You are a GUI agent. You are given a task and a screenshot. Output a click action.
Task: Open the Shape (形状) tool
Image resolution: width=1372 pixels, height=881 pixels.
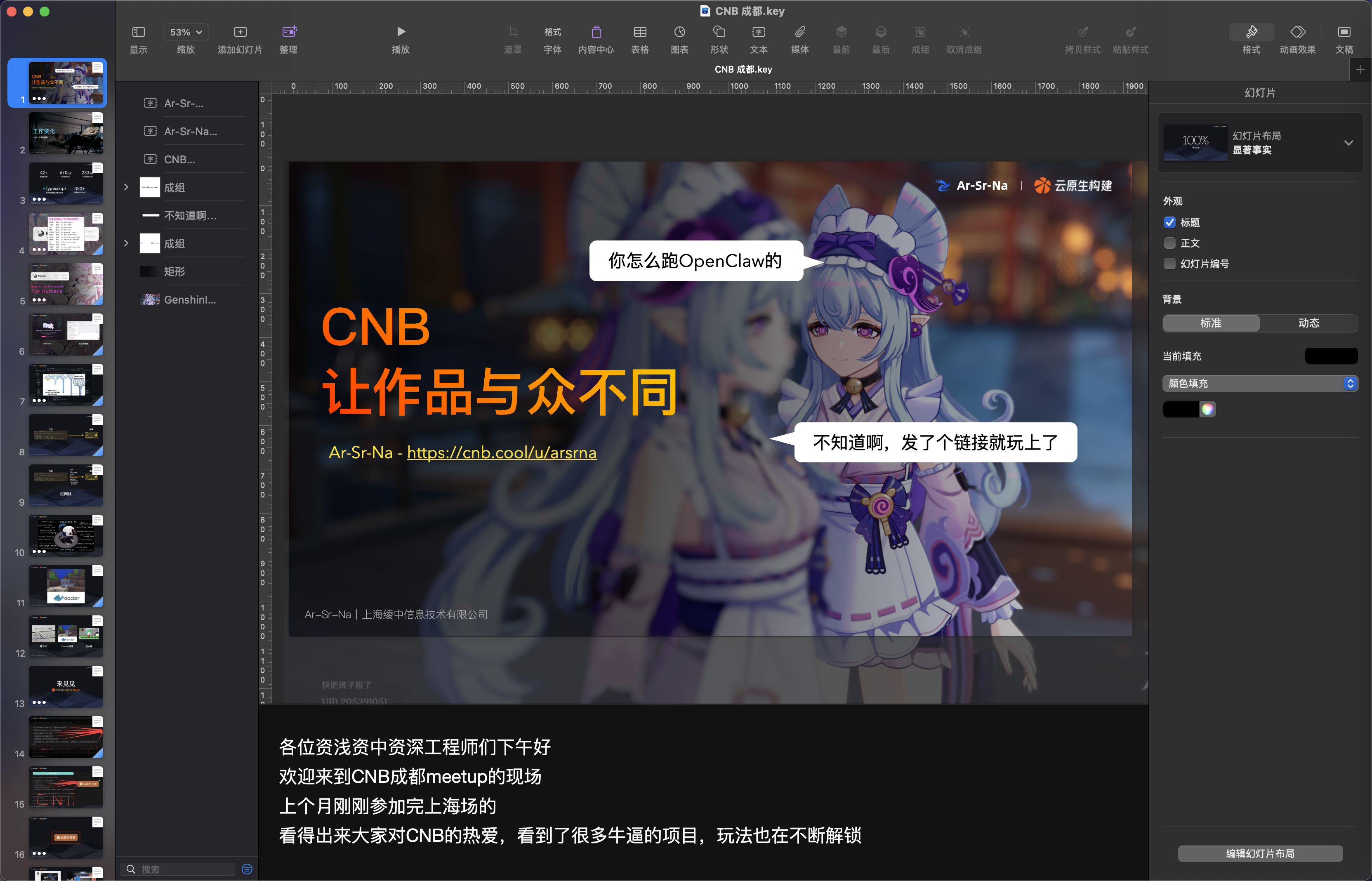click(x=719, y=31)
